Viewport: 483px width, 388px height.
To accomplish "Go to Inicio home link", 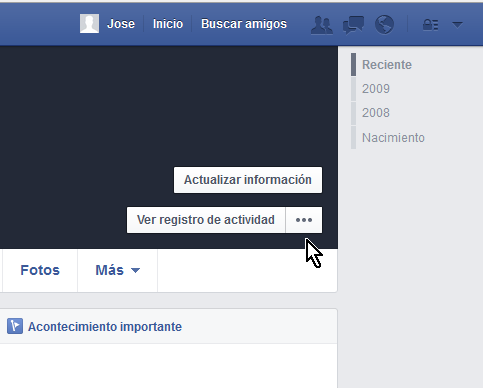I will [x=168, y=24].
